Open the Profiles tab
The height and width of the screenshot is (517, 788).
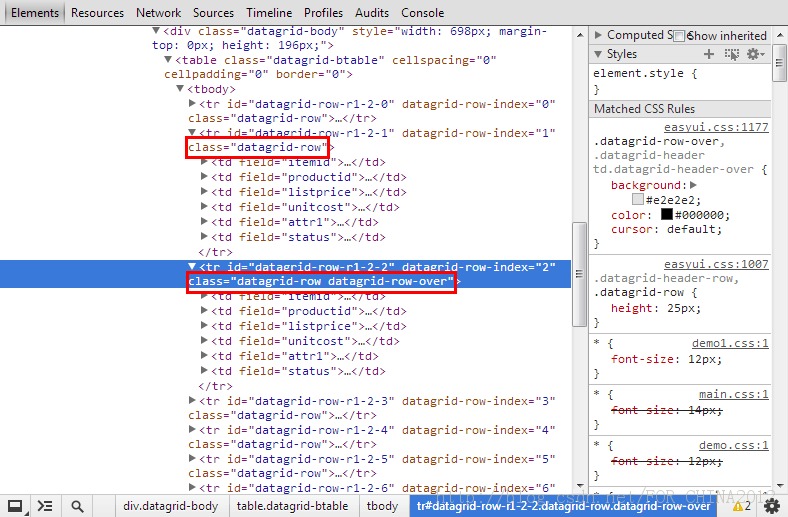pos(324,13)
